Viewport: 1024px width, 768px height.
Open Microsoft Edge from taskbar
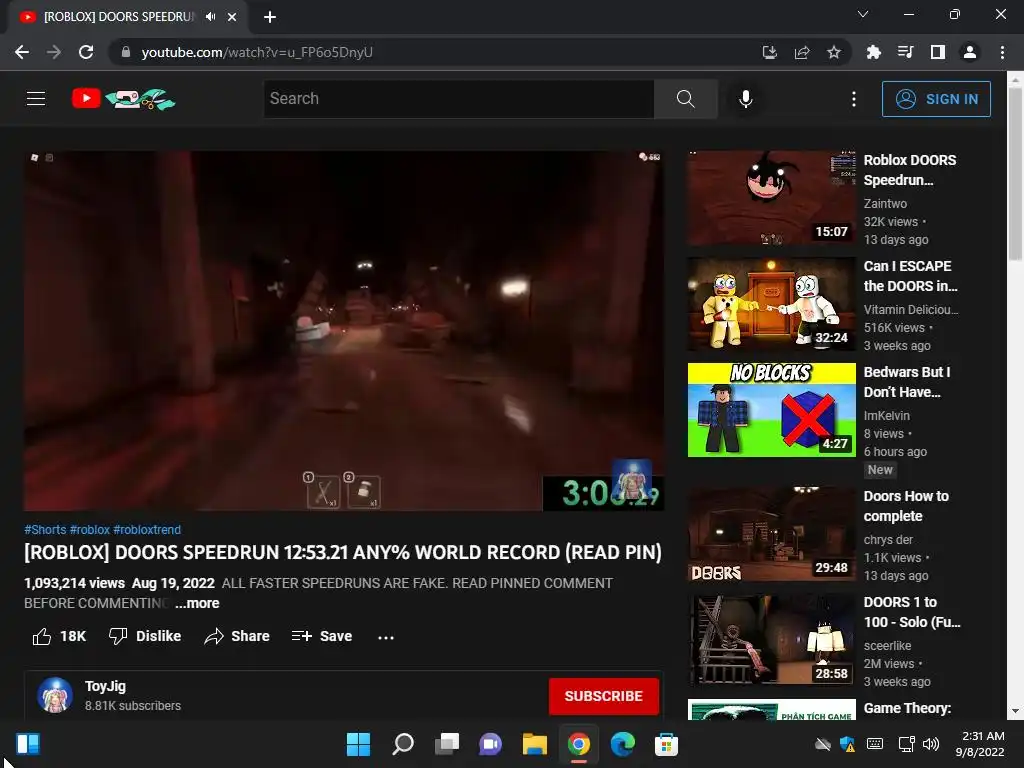pos(622,744)
